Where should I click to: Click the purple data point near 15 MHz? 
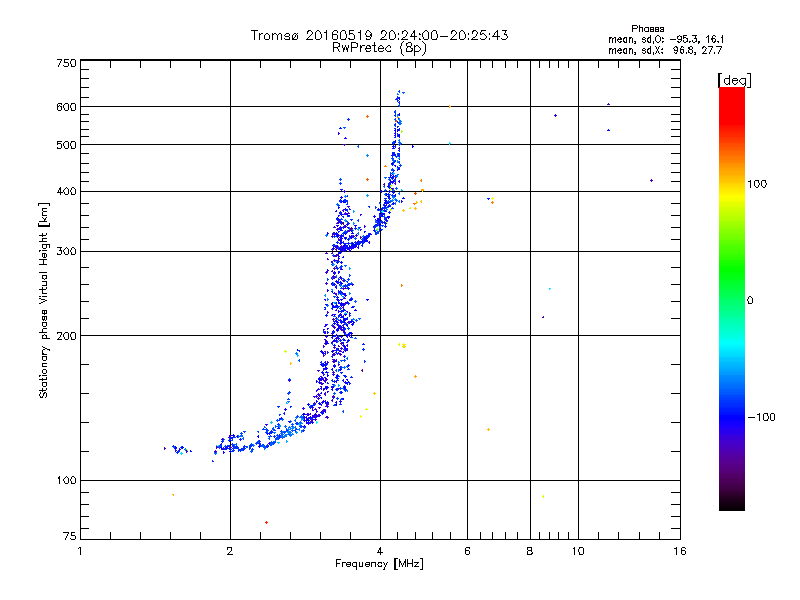pyautogui.click(x=652, y=181)
